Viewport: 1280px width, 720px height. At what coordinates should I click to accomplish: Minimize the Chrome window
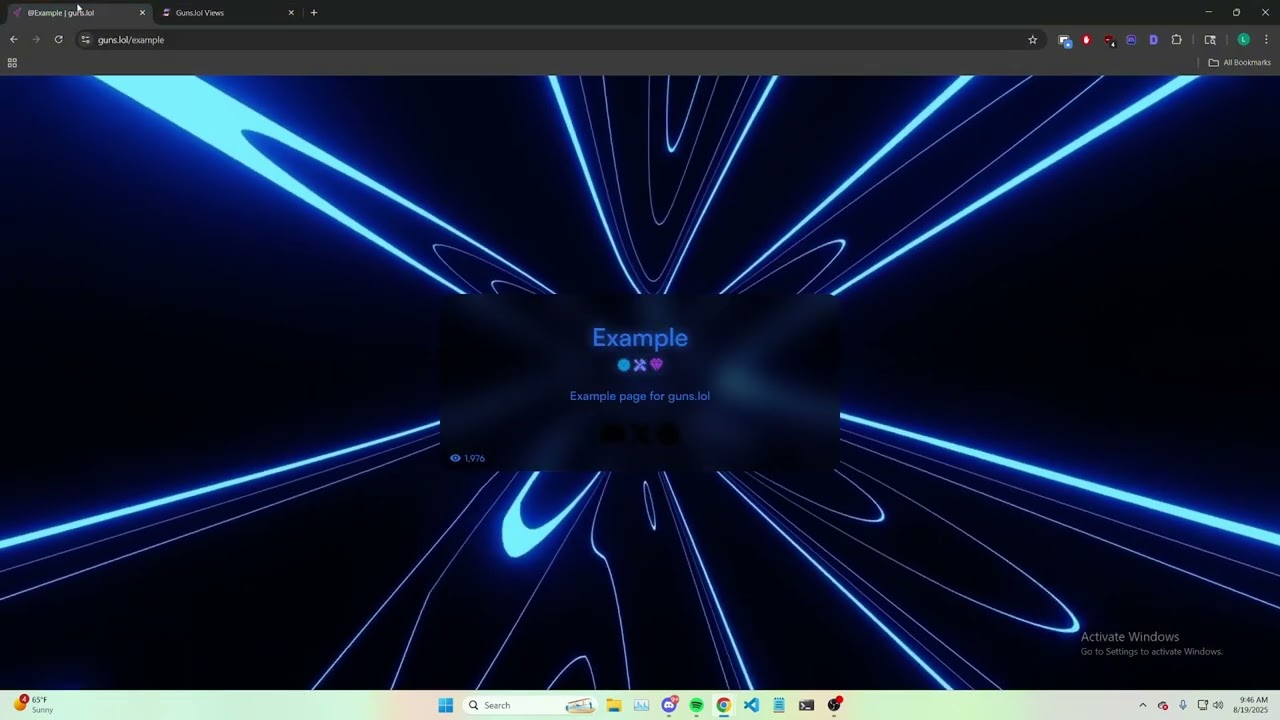[x=1208, y=12]
